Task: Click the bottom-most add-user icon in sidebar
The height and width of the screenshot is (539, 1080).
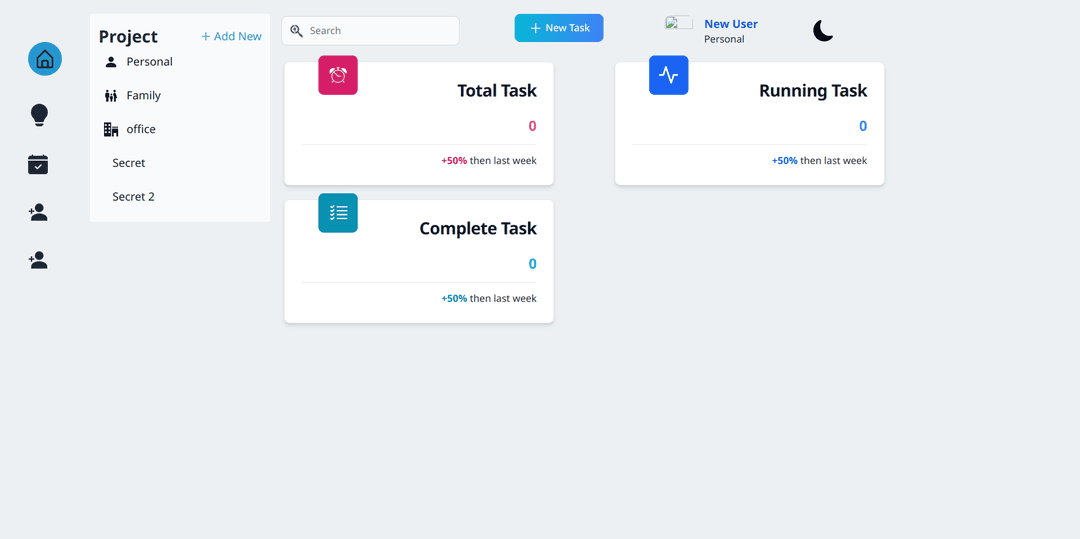Action: (38, 260)
